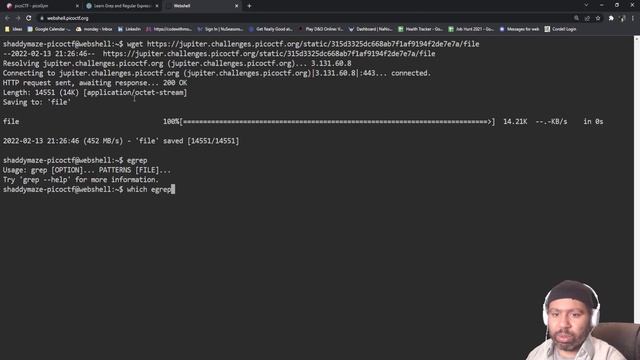The width and height of the screenshot is (640, 360).
Task: Open the Sign In NuSeasons bookmark
Action: click(x=220, y=29)
